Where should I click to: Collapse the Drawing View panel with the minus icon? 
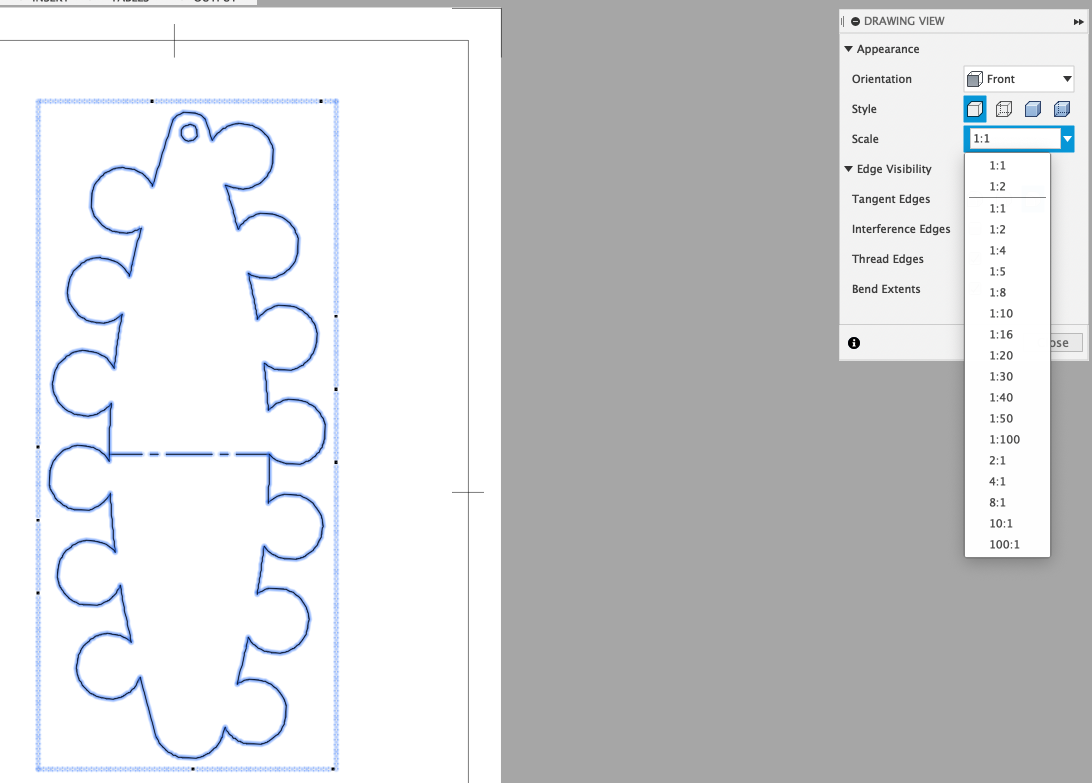coord(855,22)
